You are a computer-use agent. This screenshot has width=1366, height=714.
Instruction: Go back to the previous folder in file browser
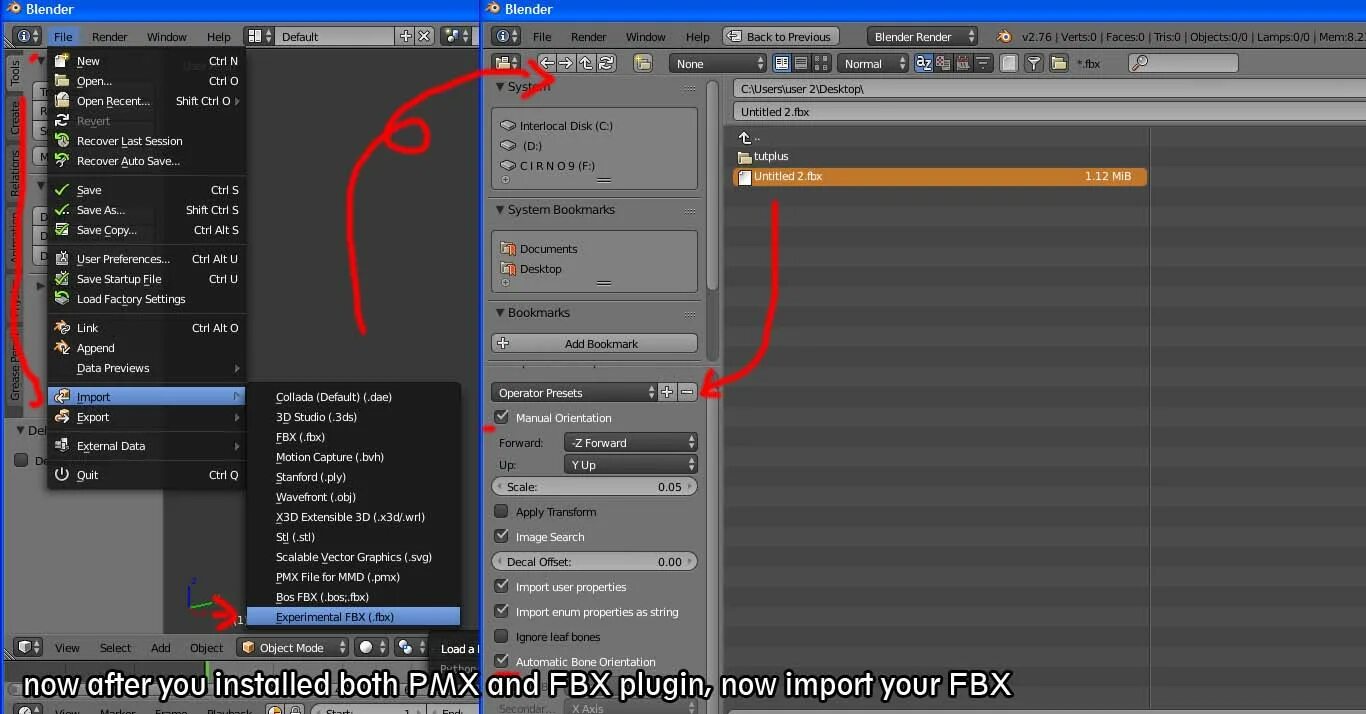(x=547, y=63)
